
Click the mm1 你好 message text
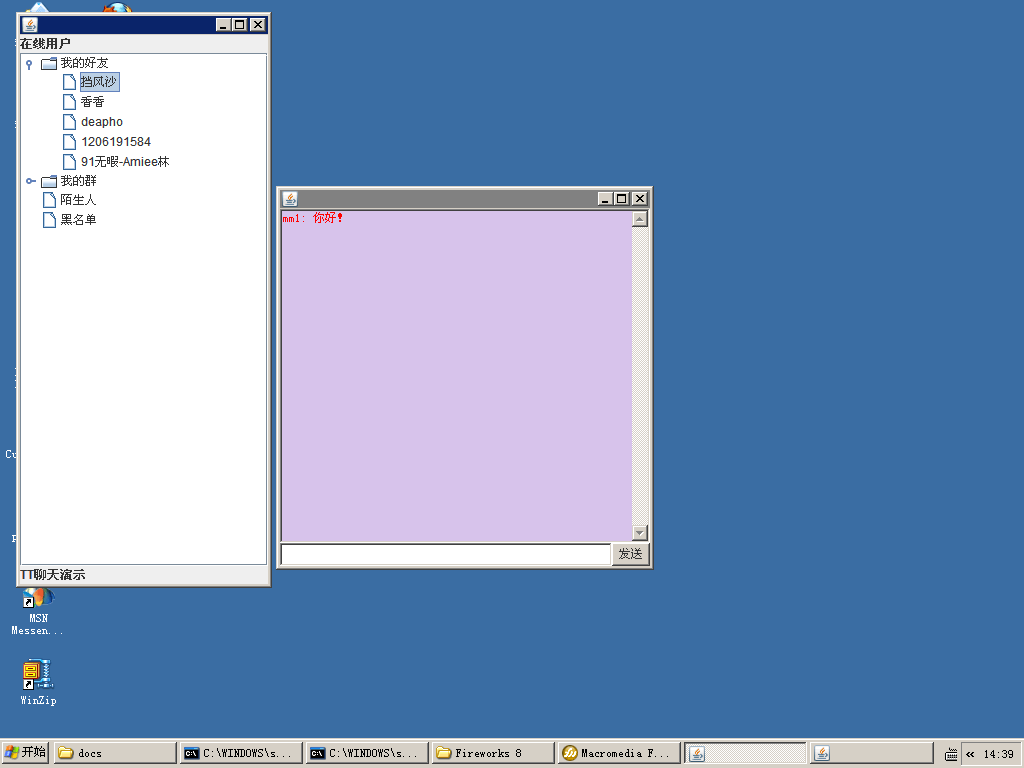click(313, 218)
